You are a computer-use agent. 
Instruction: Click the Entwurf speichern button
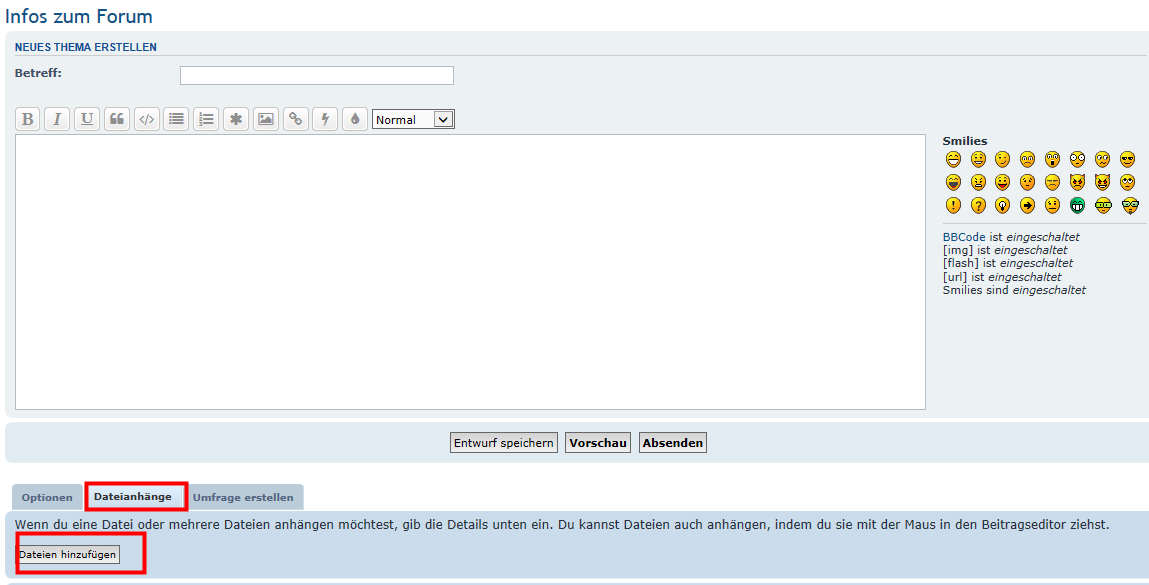(x=504, y=443)
